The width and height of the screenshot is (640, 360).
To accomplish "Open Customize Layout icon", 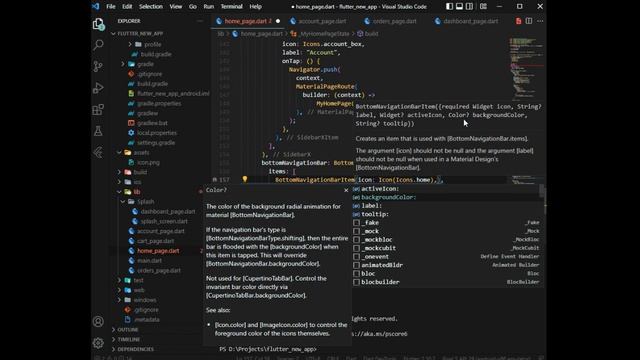I will [x=483, y=7].
